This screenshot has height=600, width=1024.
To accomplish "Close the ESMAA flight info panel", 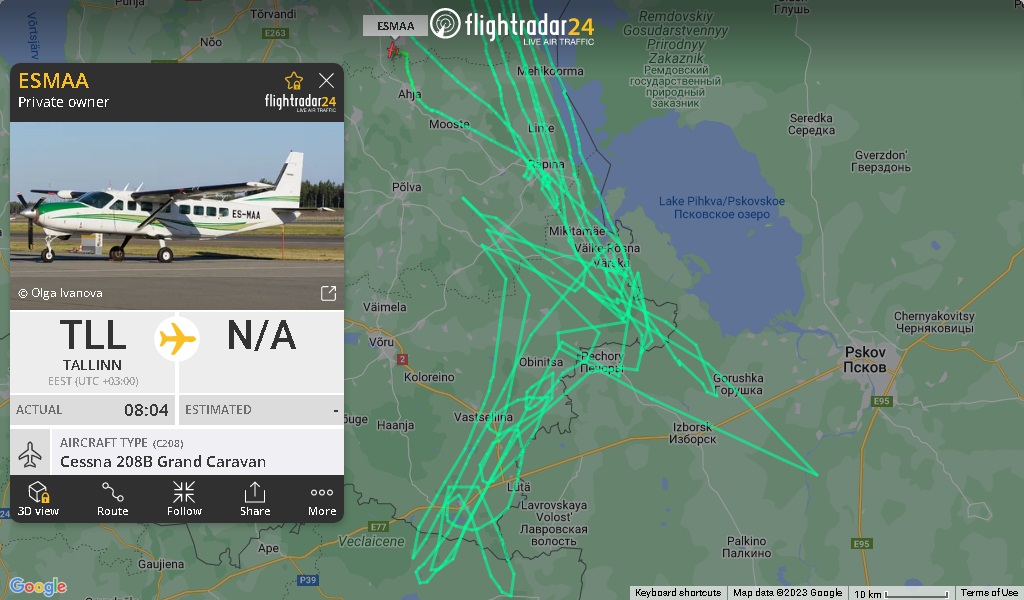I will click(x=327, y=80).
